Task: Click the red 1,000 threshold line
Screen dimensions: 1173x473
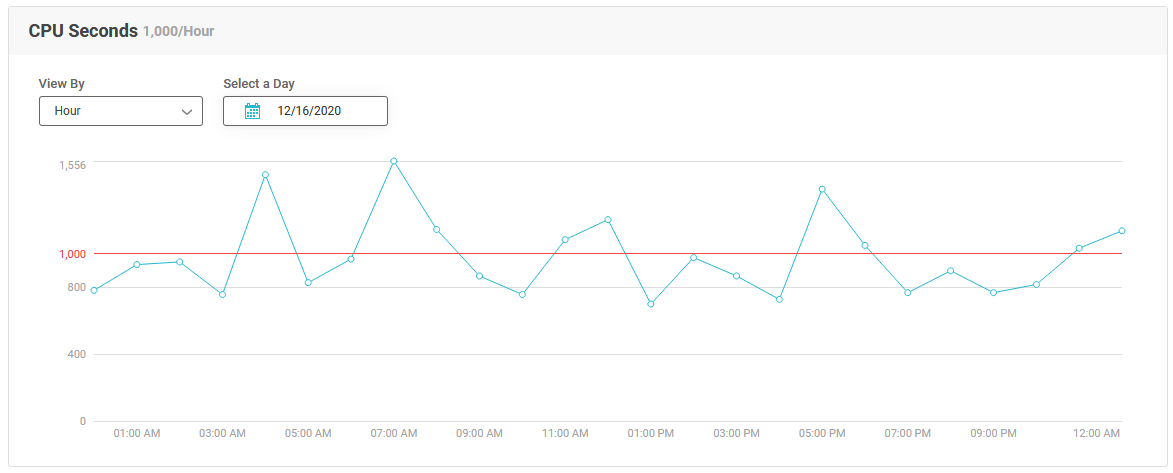Action: coord(607,254)
